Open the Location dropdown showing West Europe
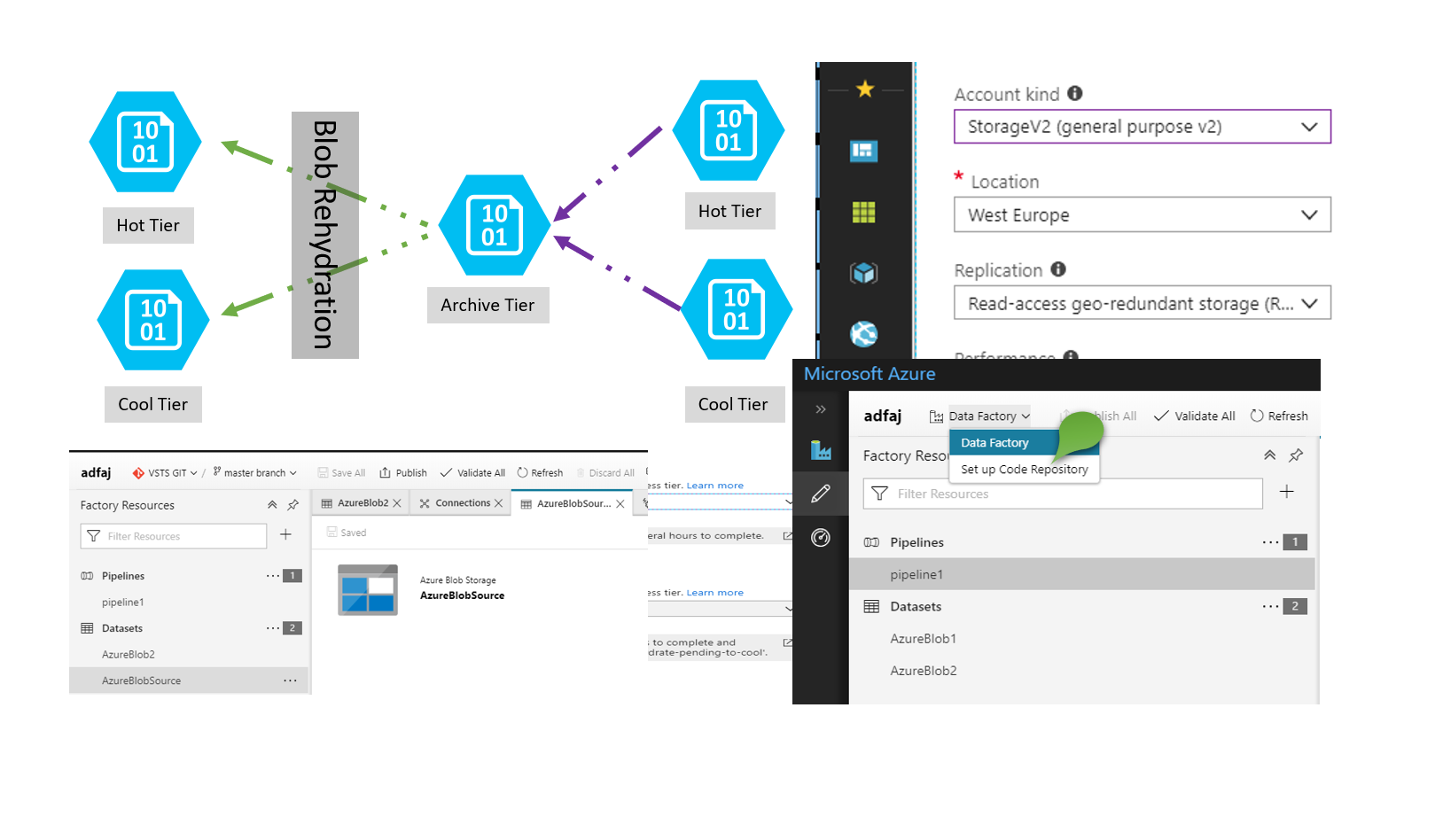 pyautogui.click(x=1142, y=214)
